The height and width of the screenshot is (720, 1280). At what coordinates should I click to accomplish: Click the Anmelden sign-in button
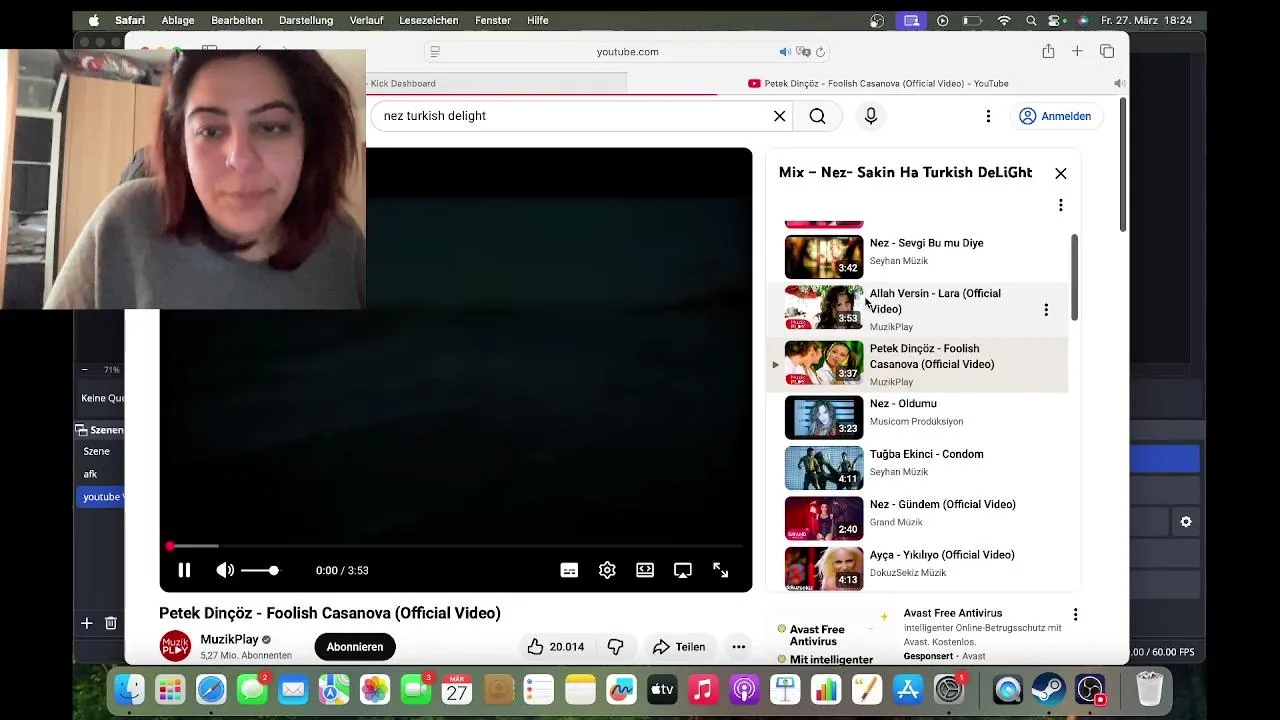tap(1056, 116)
